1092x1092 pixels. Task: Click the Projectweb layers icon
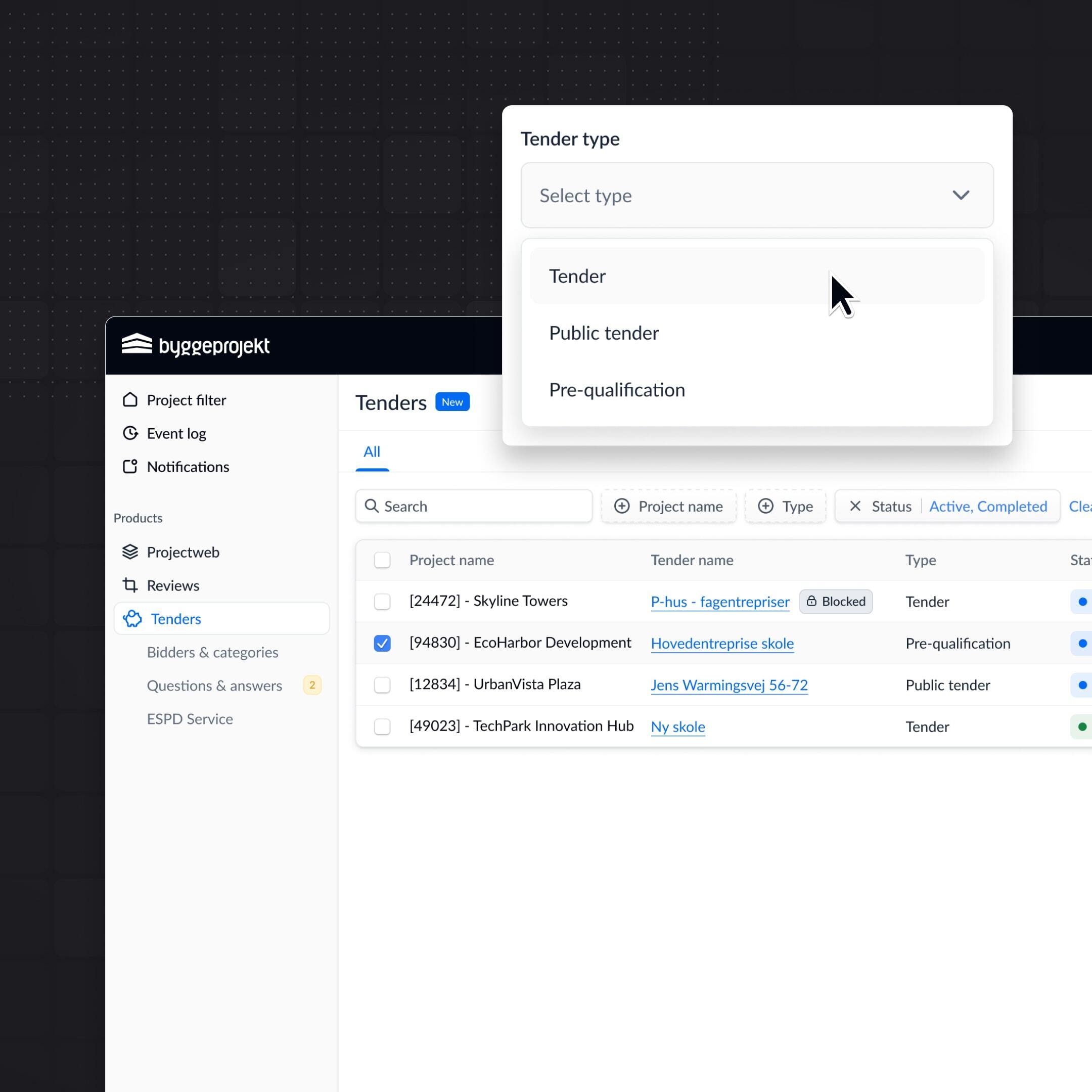(x=130, y=552)
